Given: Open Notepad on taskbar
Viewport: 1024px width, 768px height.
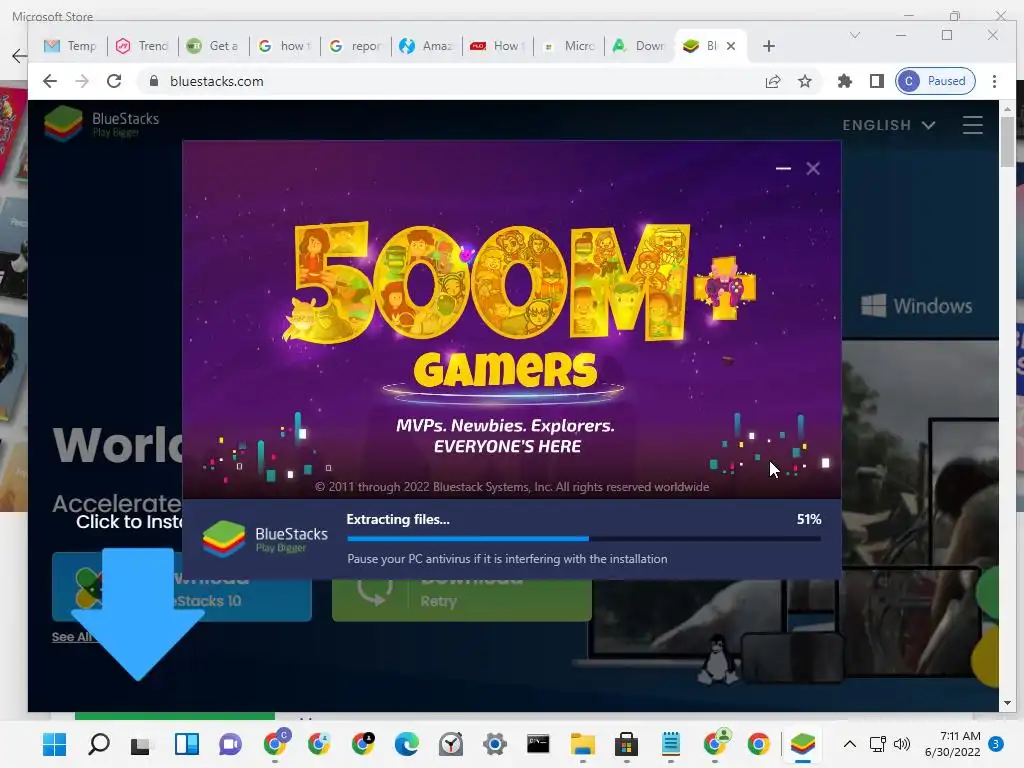Looking at the screenshot, I should pos(671,744).
